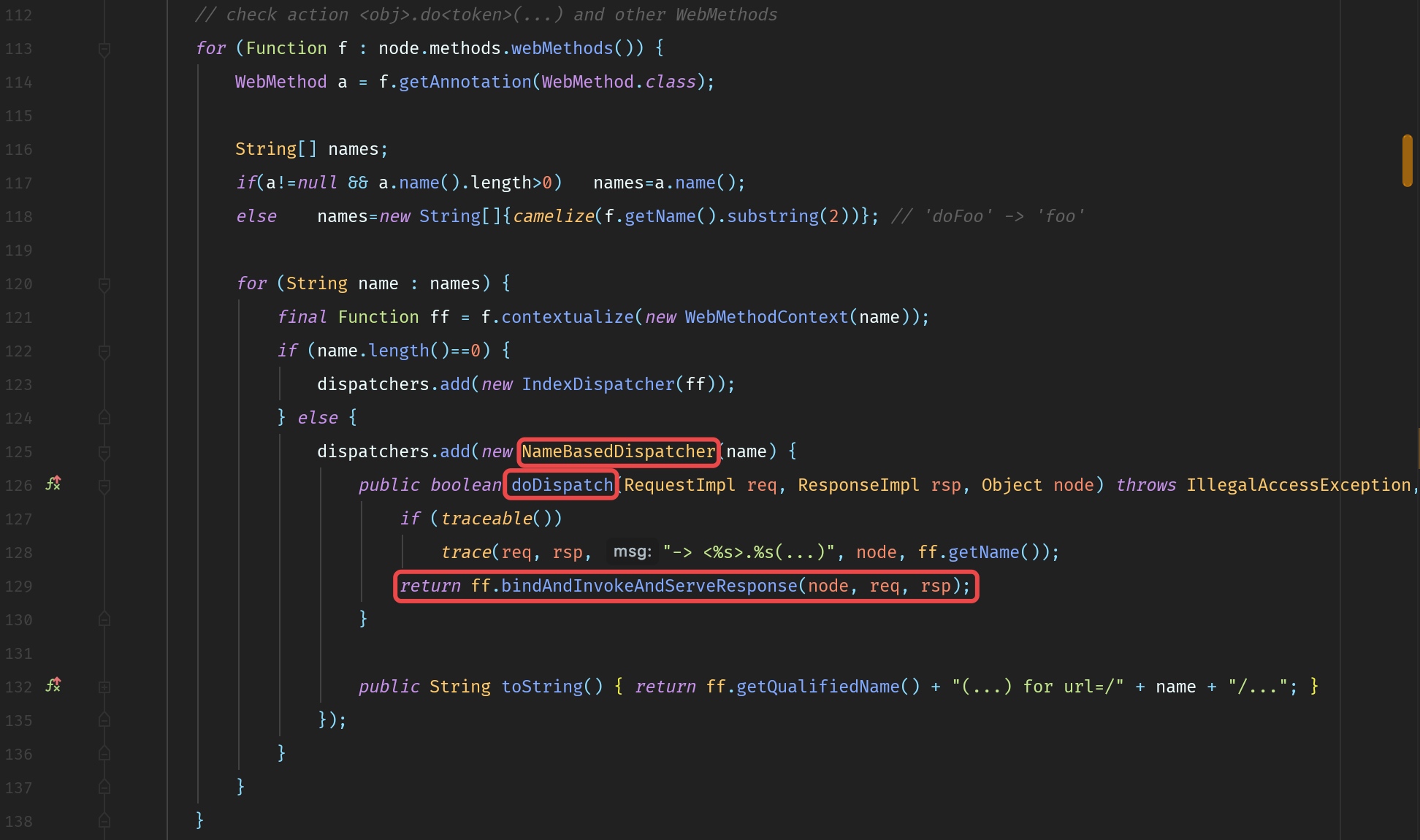The image size is (1420, 840).
Task: Click line number 125 in the gutter
Action: point(19,452)
